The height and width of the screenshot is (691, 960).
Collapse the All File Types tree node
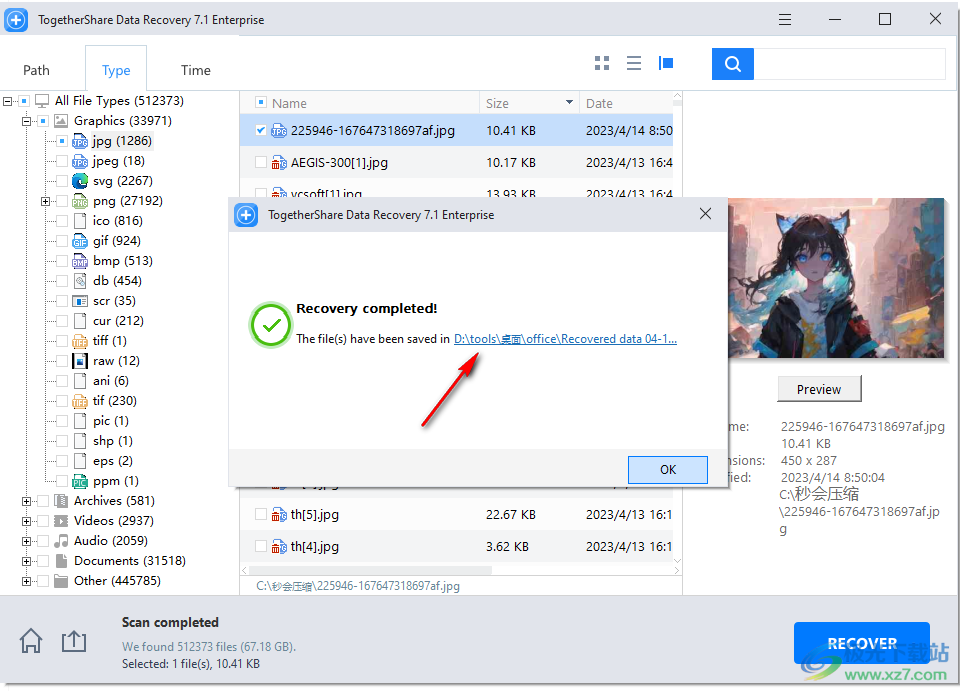tap(7, 101)
